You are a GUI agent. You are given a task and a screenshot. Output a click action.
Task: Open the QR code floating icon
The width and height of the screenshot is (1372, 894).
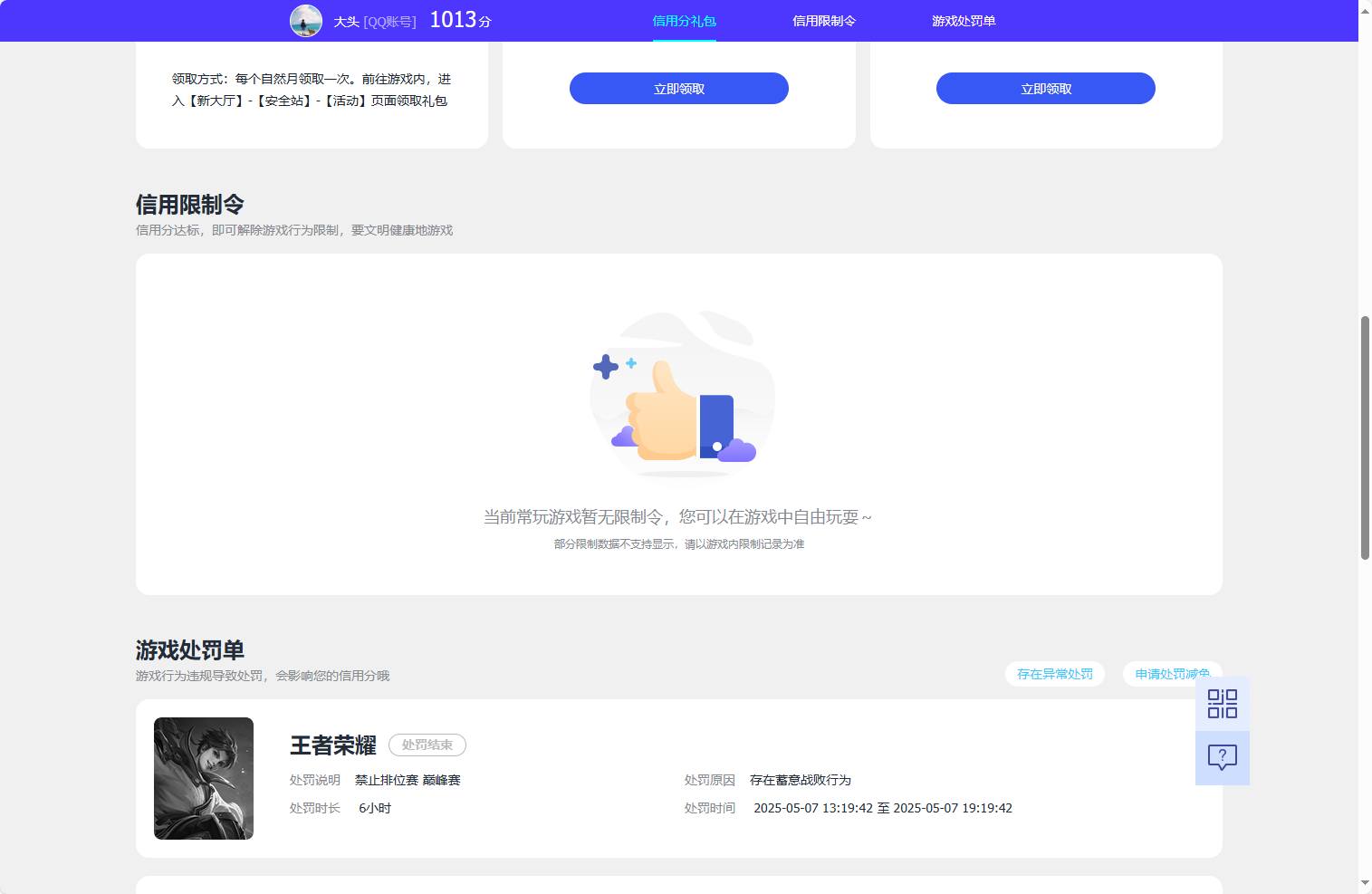(x=1222, y=704)
